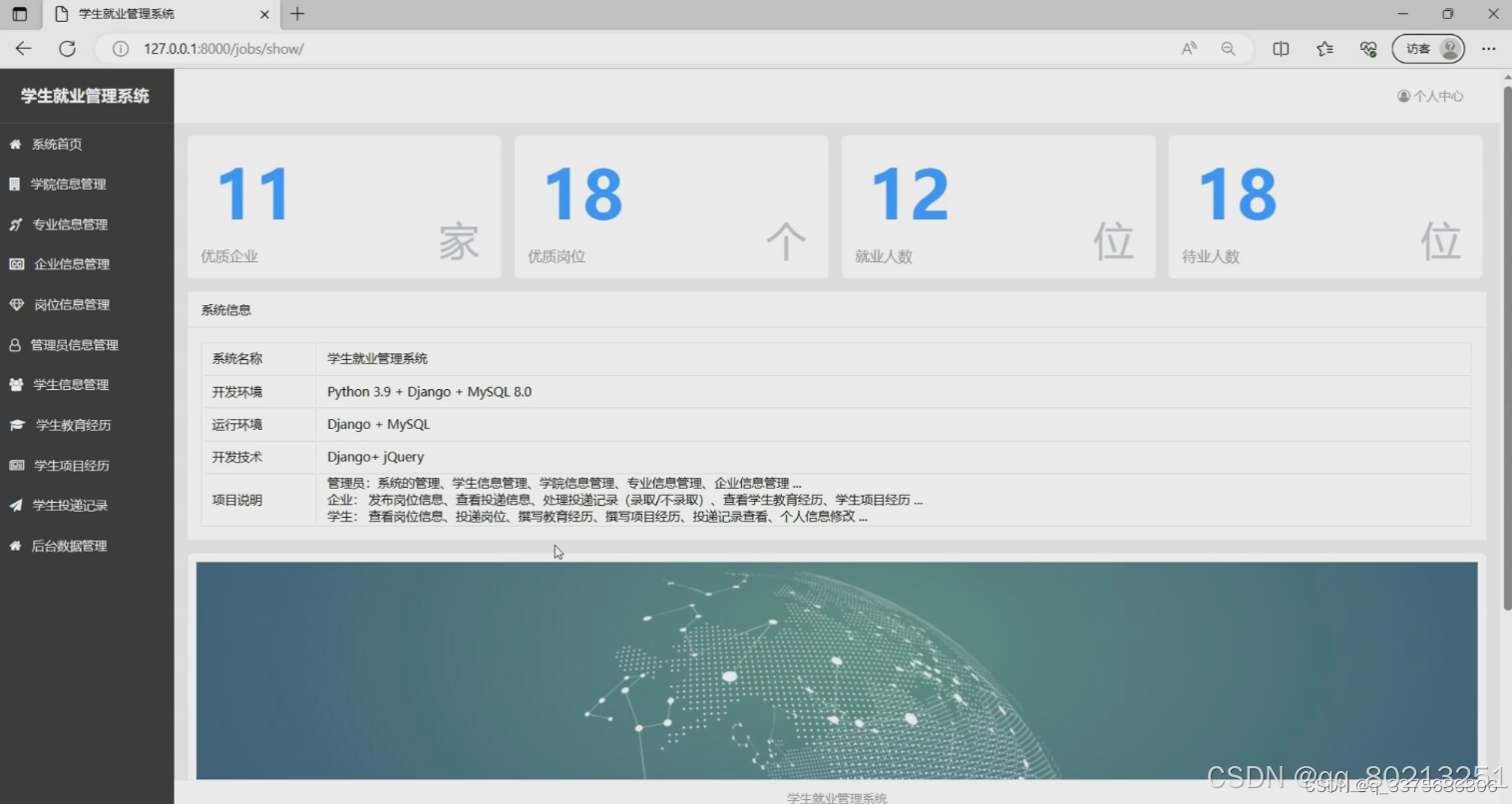Refresh the page with the reload icon

tap(67, 48)
